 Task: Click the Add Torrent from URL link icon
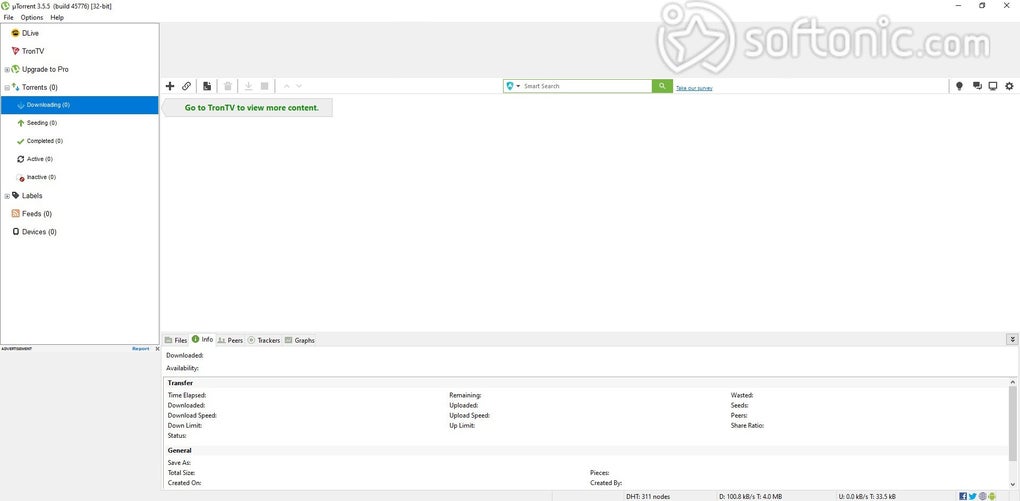pos(186,86)
